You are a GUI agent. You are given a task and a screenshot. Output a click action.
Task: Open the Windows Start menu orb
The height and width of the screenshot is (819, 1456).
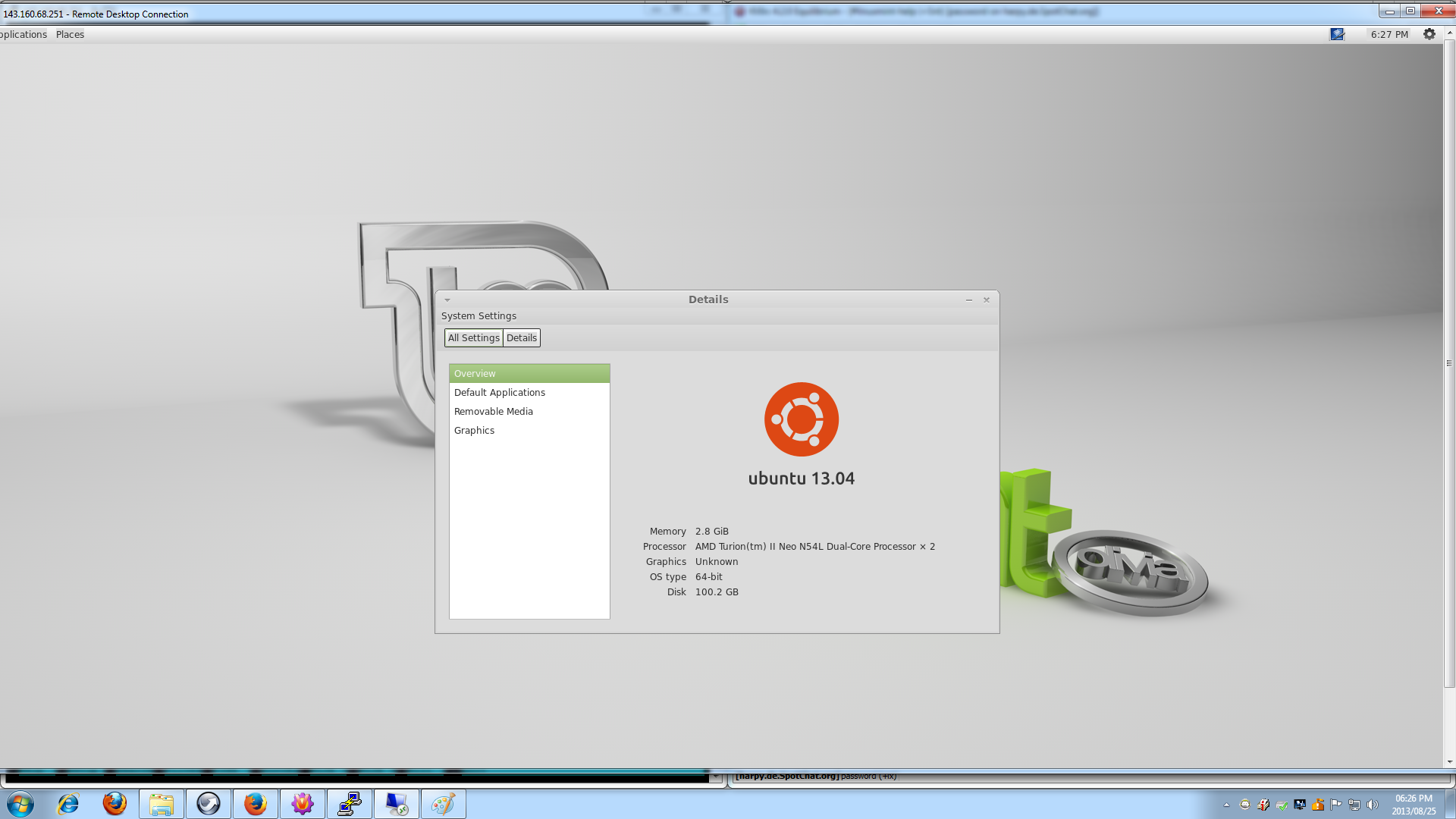tap(20, 804)
